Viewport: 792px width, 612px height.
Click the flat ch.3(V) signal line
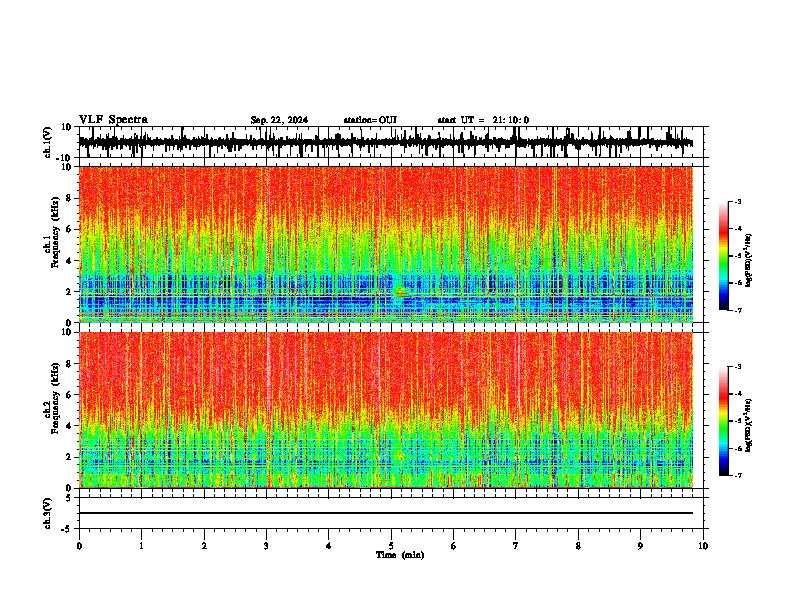tap(386, 513)
